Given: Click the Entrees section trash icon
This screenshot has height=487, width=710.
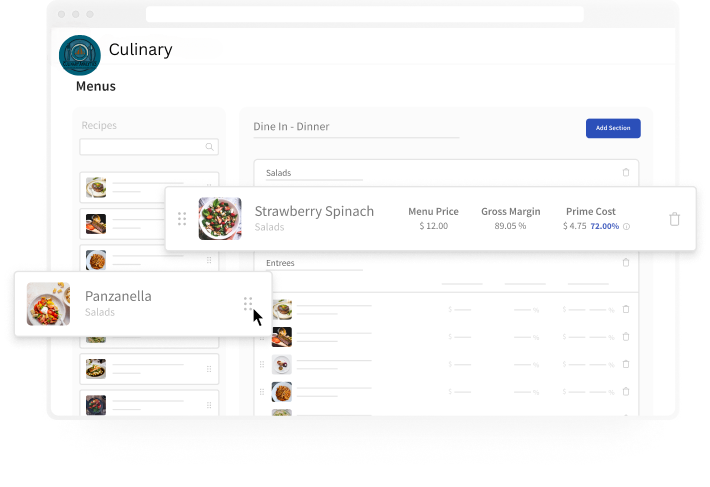Looking at the screenshot, I should [626, 263].
